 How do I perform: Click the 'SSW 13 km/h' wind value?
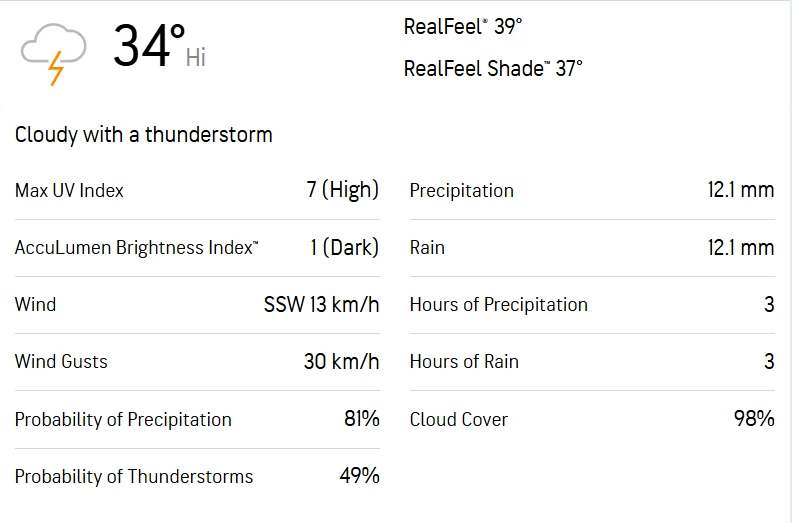coord(321,304)
